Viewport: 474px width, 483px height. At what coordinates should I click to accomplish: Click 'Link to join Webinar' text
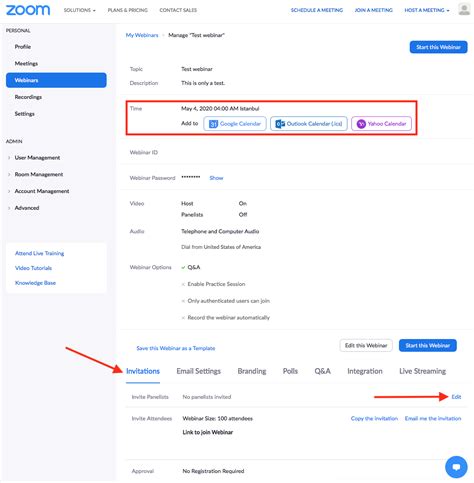pos(207,432)
